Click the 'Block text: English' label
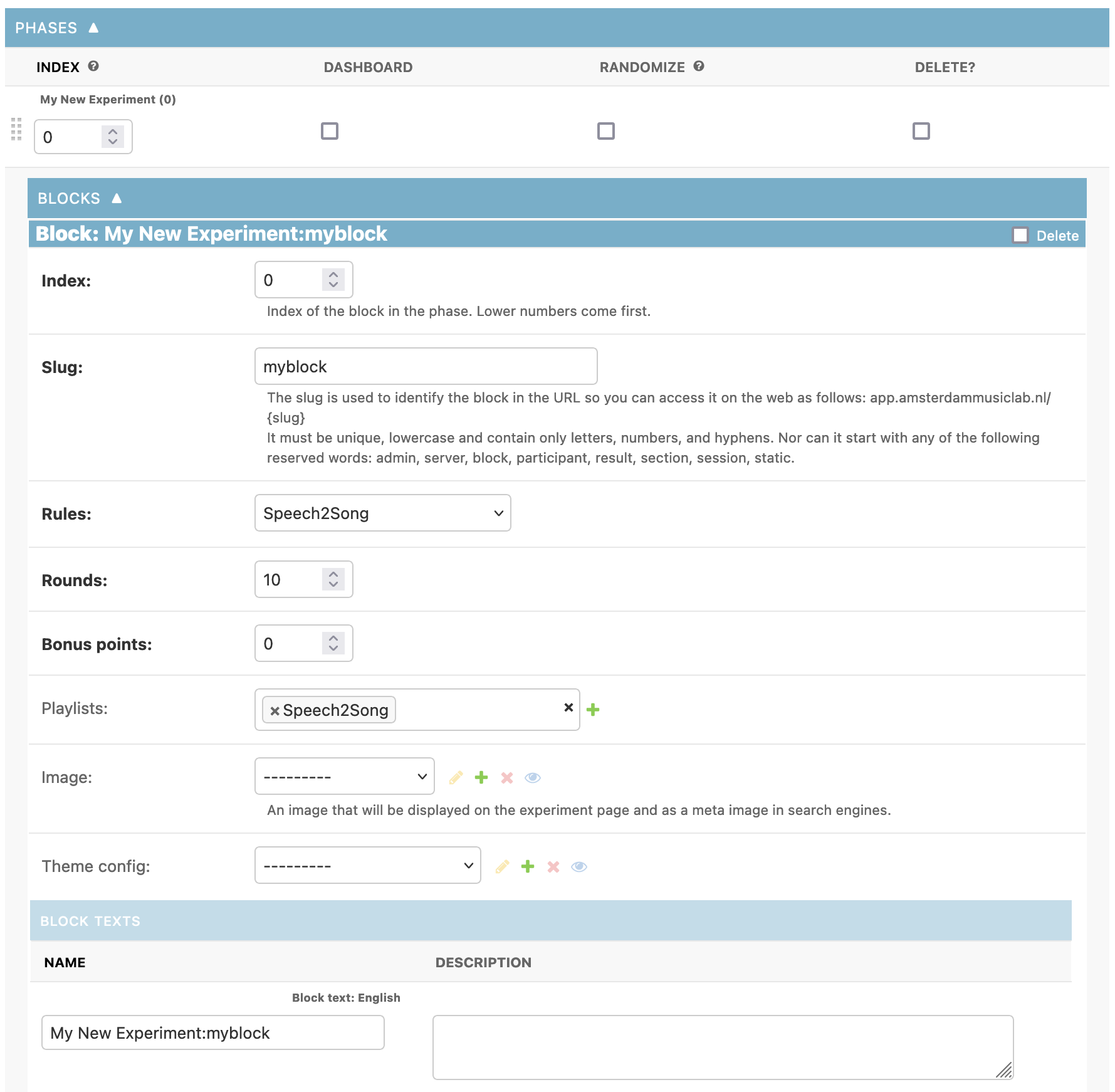Image resolution: width=1115 pixels, height=1092 pixels. point(346,997)
